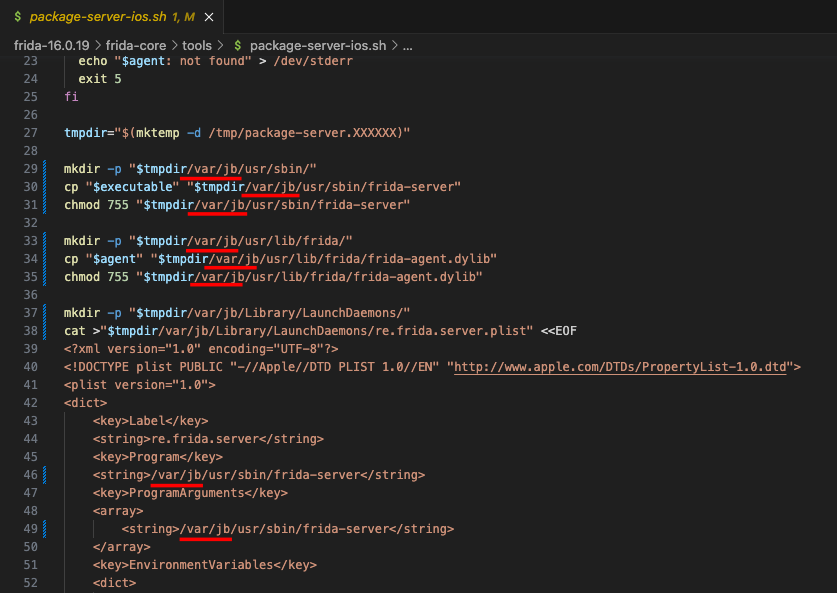Screen dimensions: 837x593
Task: Open frida-16.0.19 breadcrumb folder
Action: pos(52,46)
